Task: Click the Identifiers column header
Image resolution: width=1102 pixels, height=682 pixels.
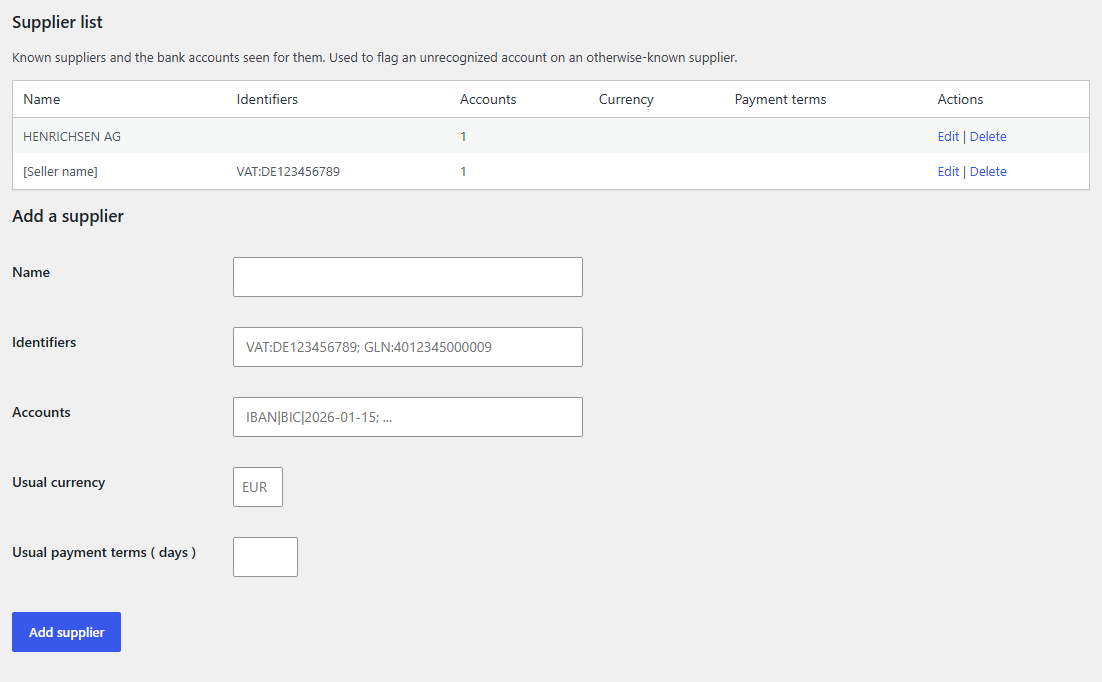Action: pos(267,99)
